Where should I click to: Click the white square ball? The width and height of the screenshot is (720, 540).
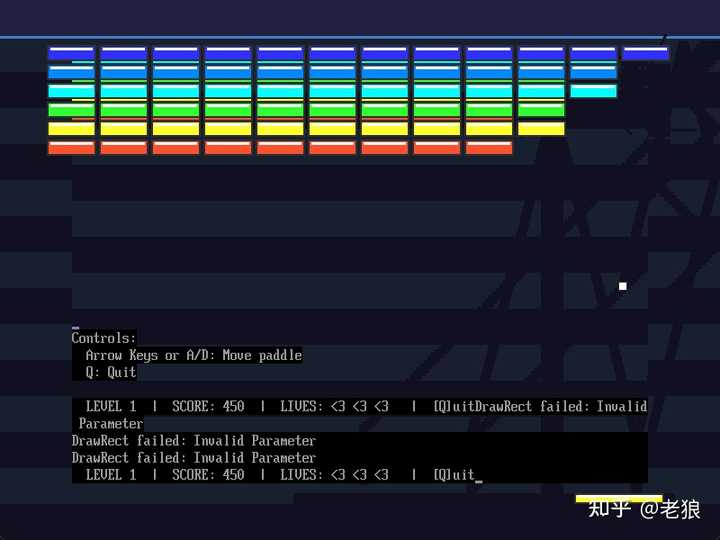click(623, 287)
